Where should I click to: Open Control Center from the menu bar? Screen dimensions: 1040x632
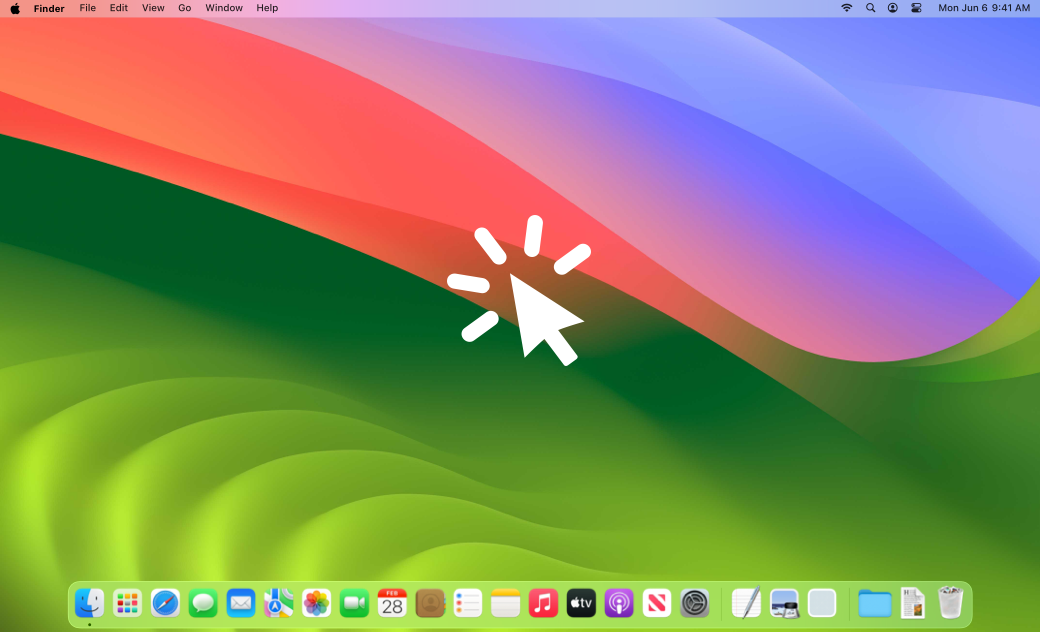915,8
